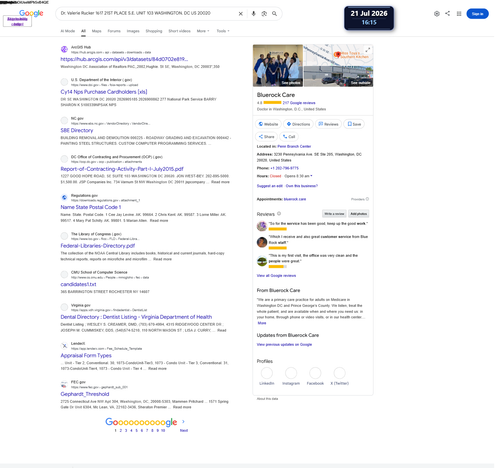This screenshot has width=500, height=468.
Task: Open the Cy14 Nps Purchase Cardholders result
Action: pyautogui.click(x=104, y=92)
